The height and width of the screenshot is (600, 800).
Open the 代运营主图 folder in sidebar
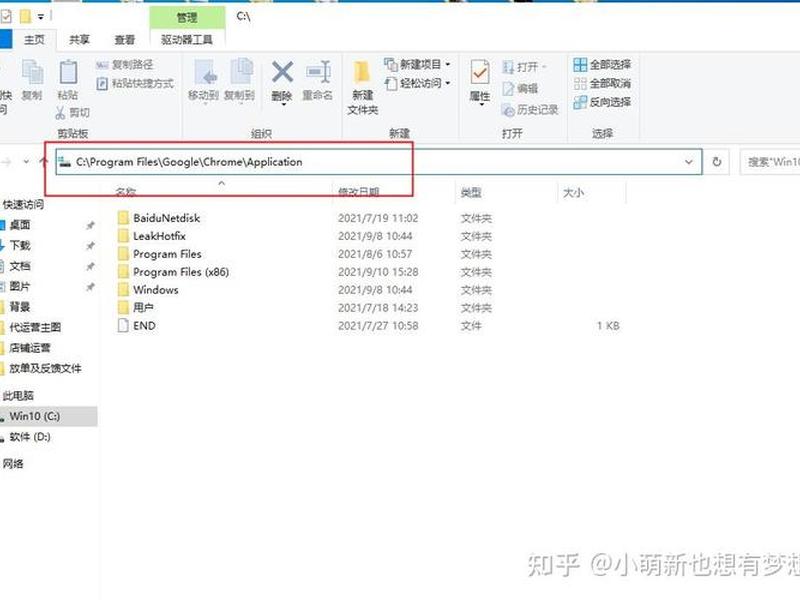click(x=35, y=327)
